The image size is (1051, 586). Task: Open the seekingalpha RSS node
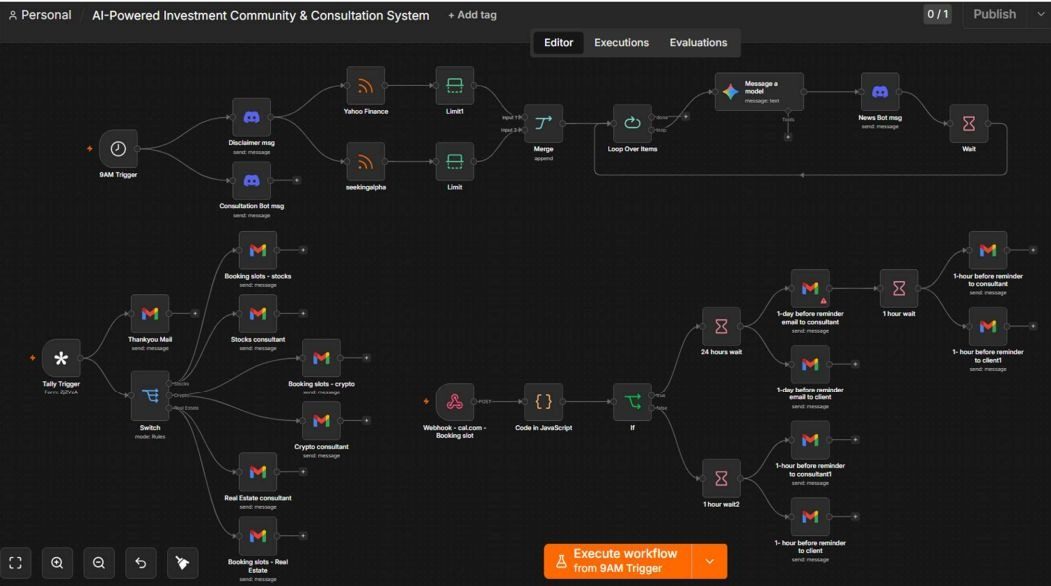pyautogui.click(x=365, y=162)
